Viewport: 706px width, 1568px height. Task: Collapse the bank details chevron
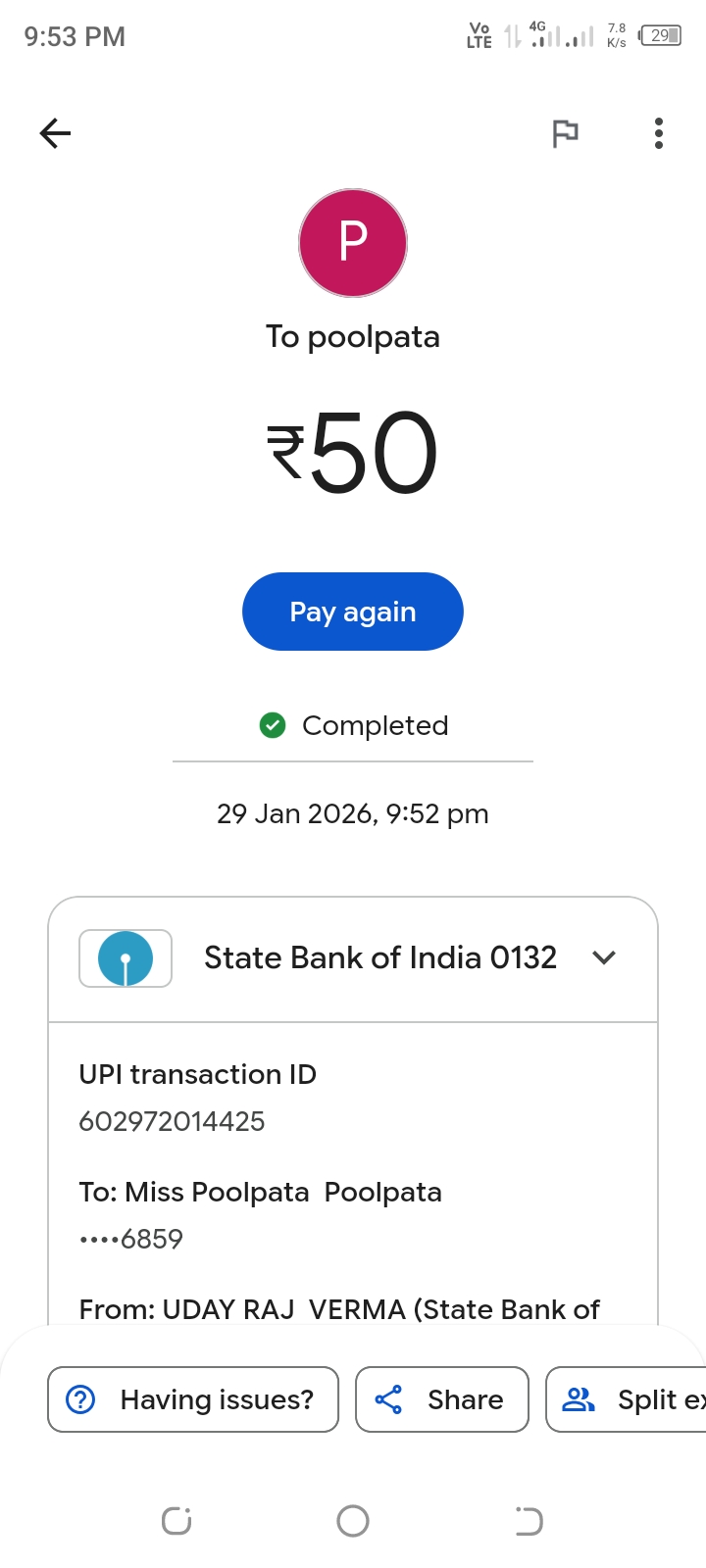coord(604,958)
